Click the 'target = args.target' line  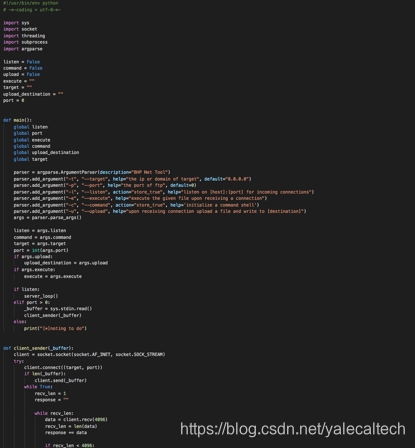pos(40,243)
